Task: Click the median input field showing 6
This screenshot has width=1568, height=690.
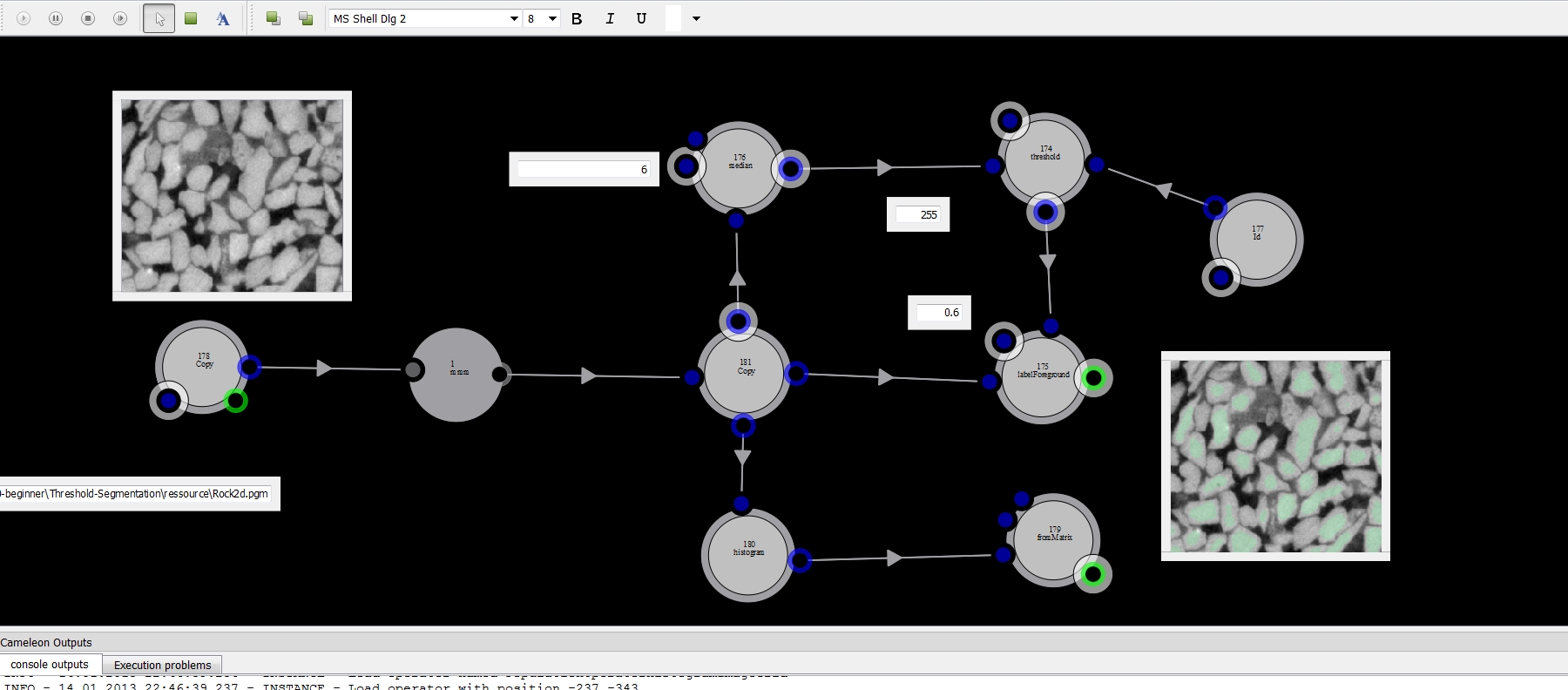Action: (x=584, y=169)
